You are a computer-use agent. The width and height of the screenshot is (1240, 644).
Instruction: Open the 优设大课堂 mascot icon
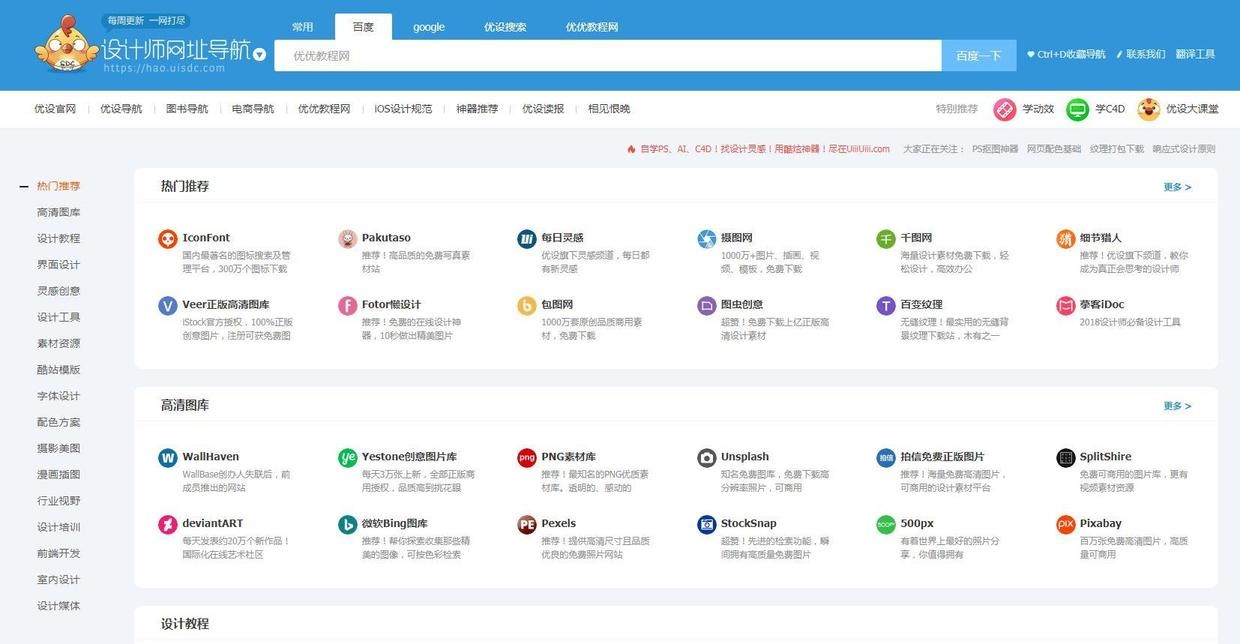[1149, 110]
